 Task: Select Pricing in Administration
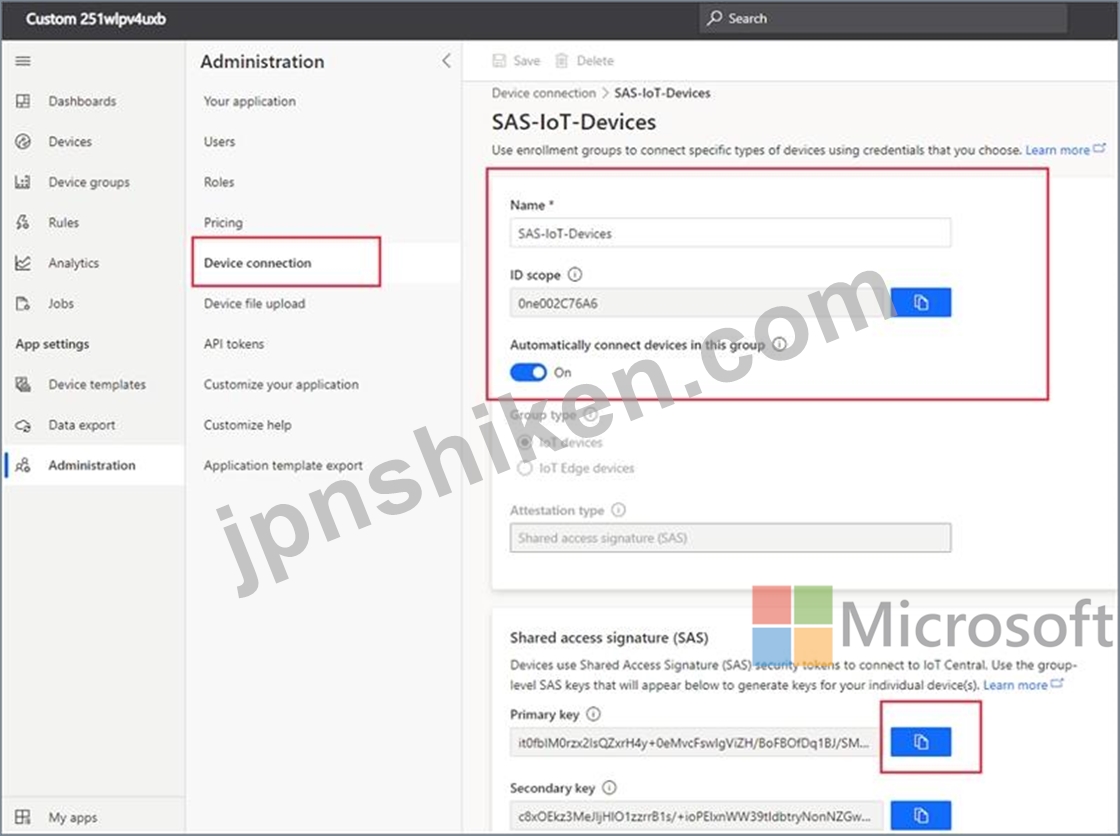(223, 222)
